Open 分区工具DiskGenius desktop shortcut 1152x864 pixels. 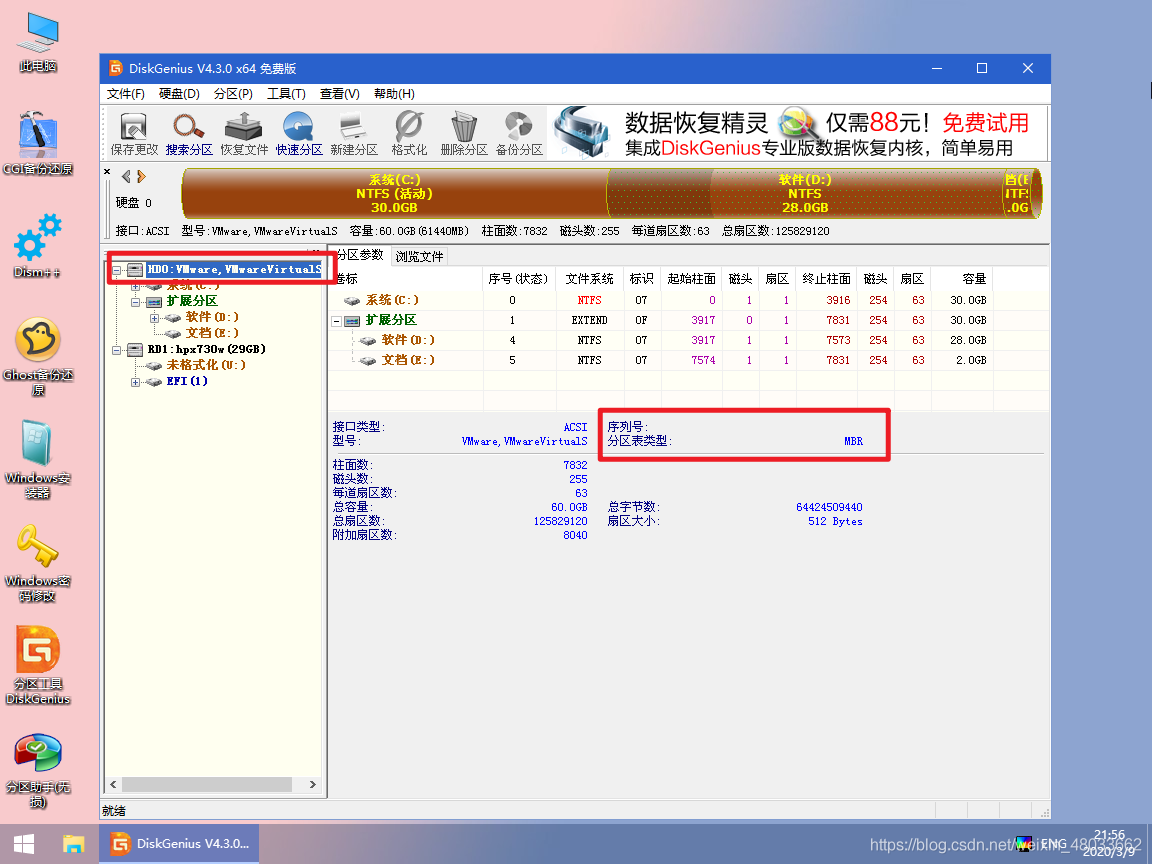click(38, 666)
